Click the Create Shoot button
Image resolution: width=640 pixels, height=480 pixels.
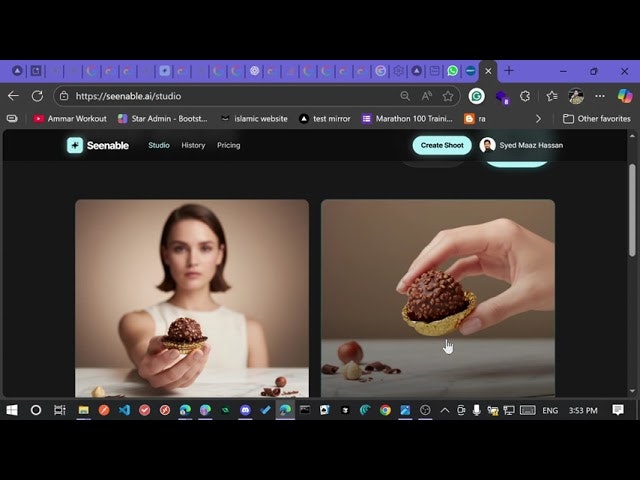click(442, 145)
